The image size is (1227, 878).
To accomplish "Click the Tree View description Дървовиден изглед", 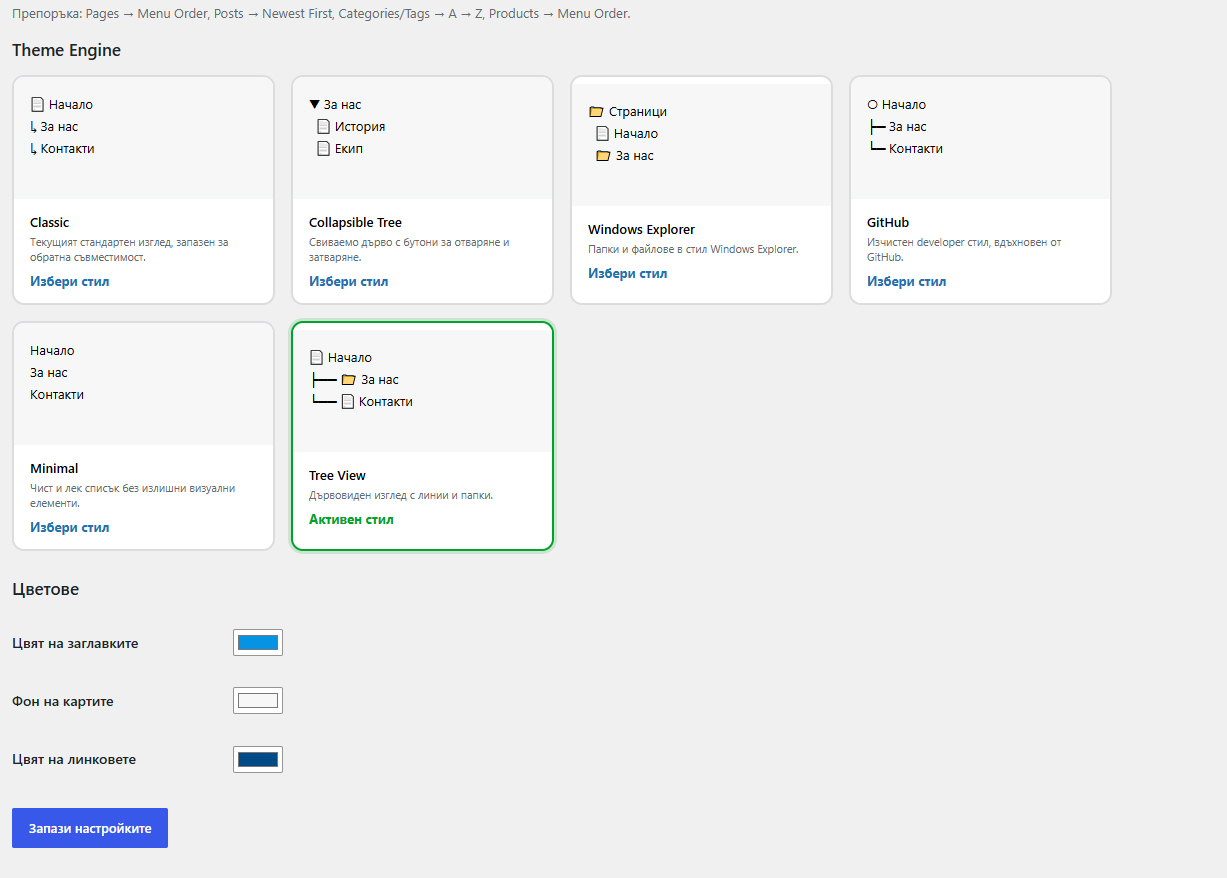I will click(401, 495).
